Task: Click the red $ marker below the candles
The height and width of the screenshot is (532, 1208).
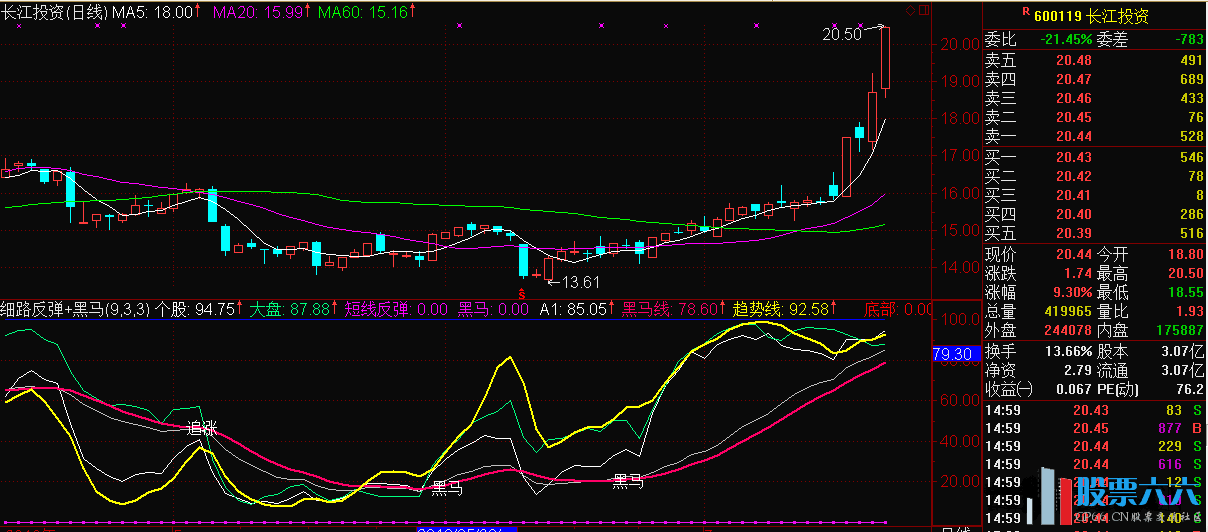Action: click(521, 292)
